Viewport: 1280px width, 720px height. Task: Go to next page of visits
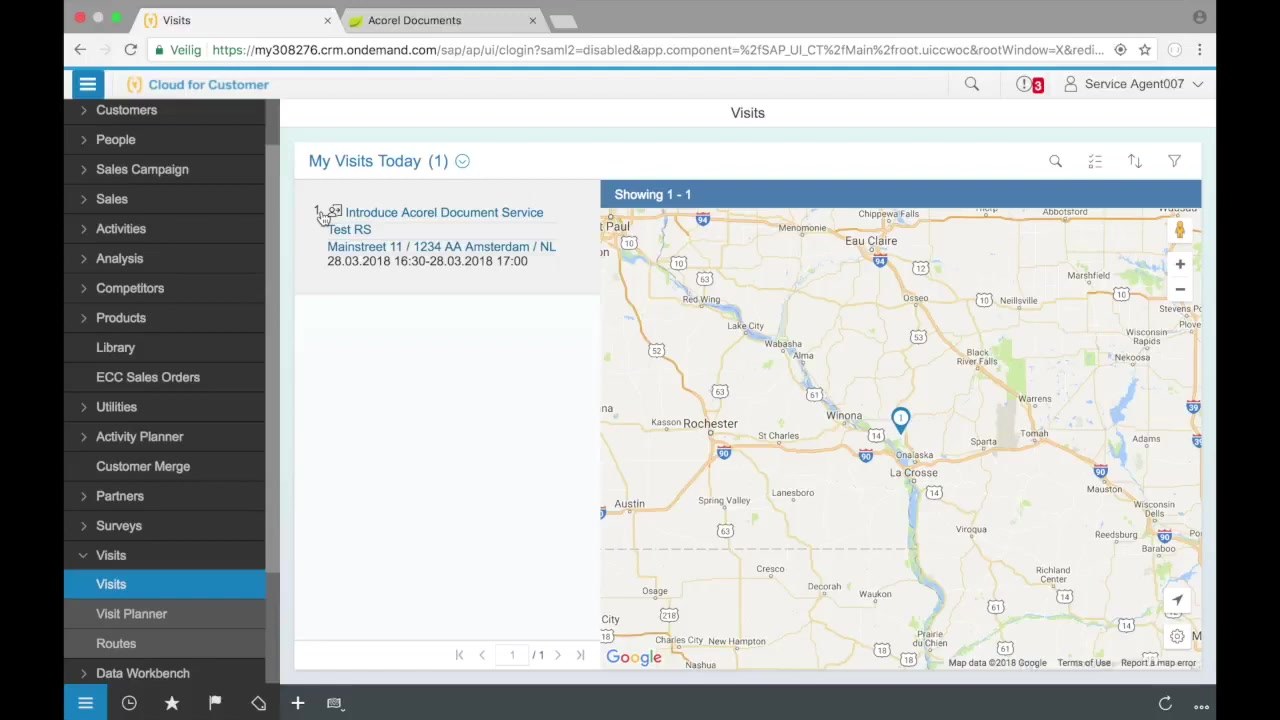pyautogui.click(x=557, y=655)
